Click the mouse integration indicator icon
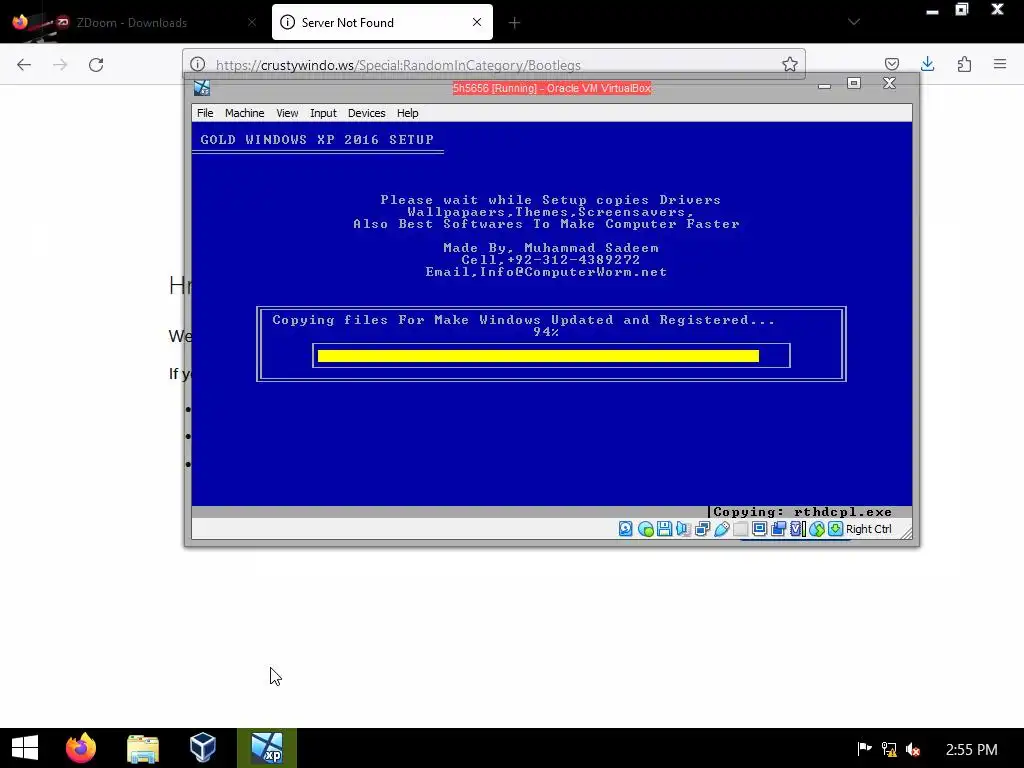 pos(816,529)
